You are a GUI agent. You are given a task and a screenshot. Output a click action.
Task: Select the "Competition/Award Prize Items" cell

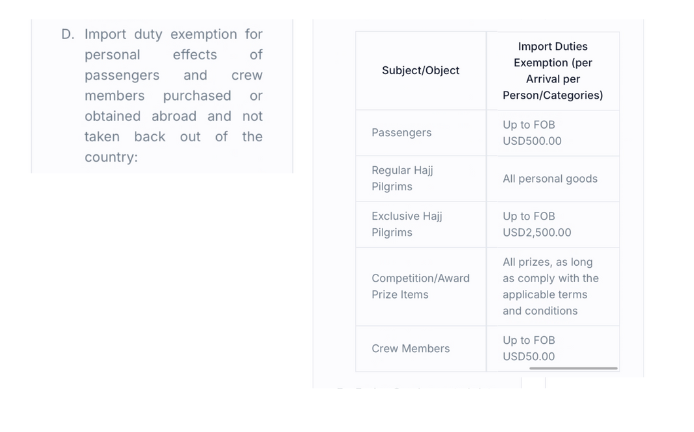coord(420,287)
